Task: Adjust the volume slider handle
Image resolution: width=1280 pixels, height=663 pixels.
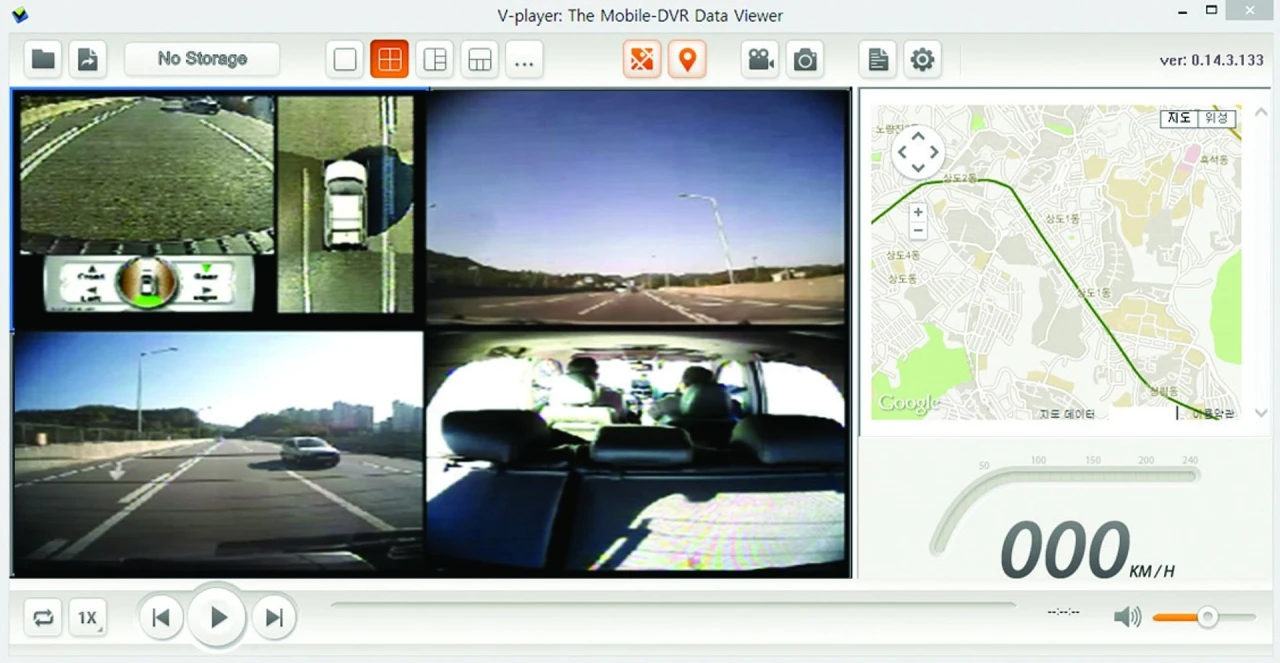Action: tap(1208, 617)
